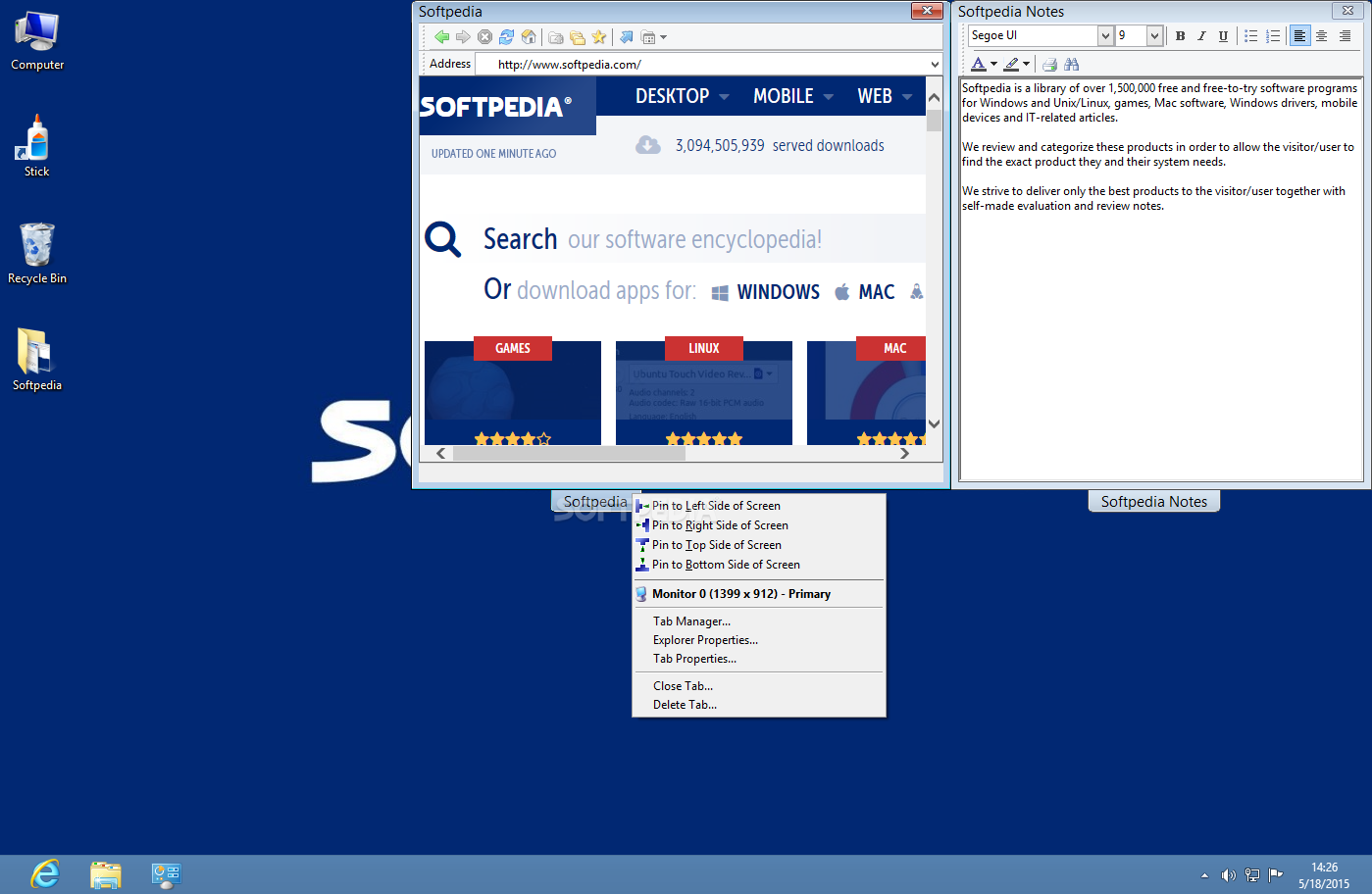The width and height of the screenshot is (1372, 894).
Task: Open the font color dropdown arrow
Action: (x=993, y=64)
